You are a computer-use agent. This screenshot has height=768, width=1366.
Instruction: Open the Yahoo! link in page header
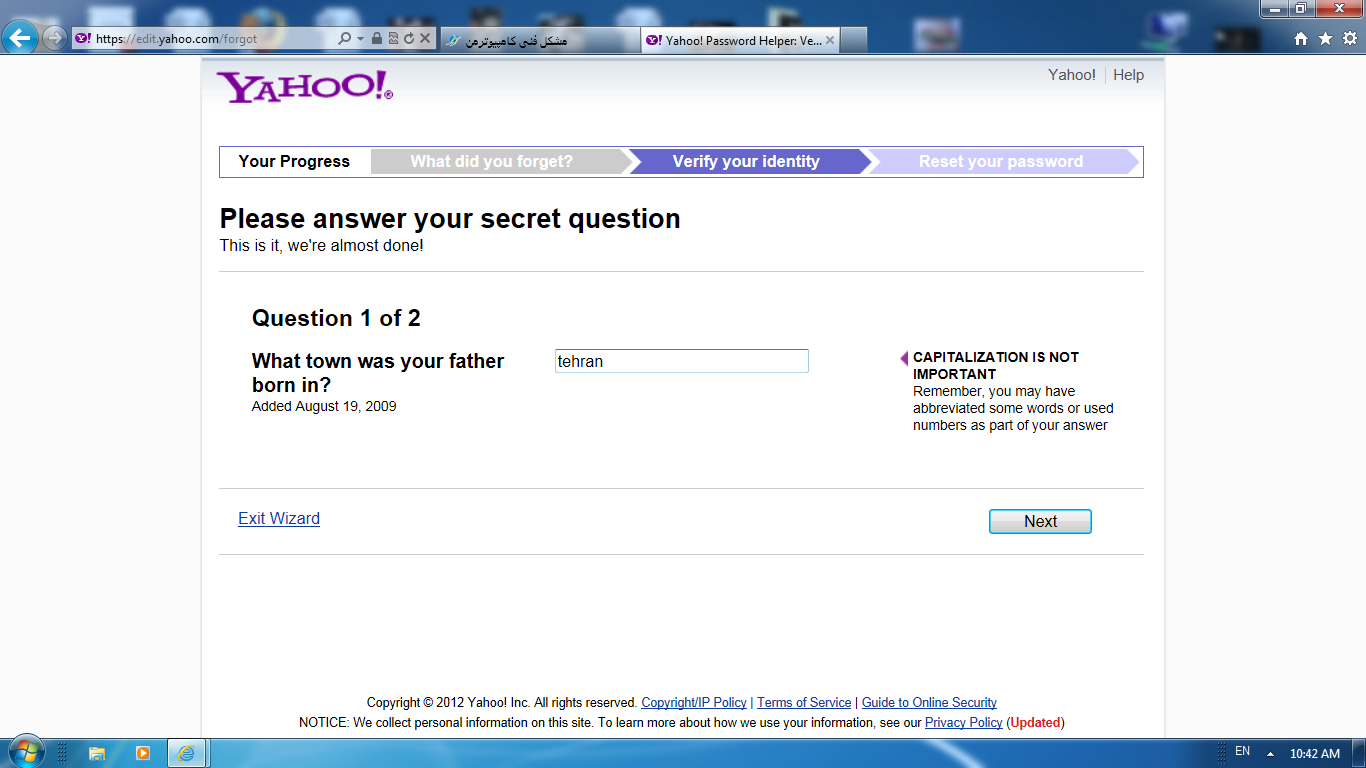click(1072, 75)
